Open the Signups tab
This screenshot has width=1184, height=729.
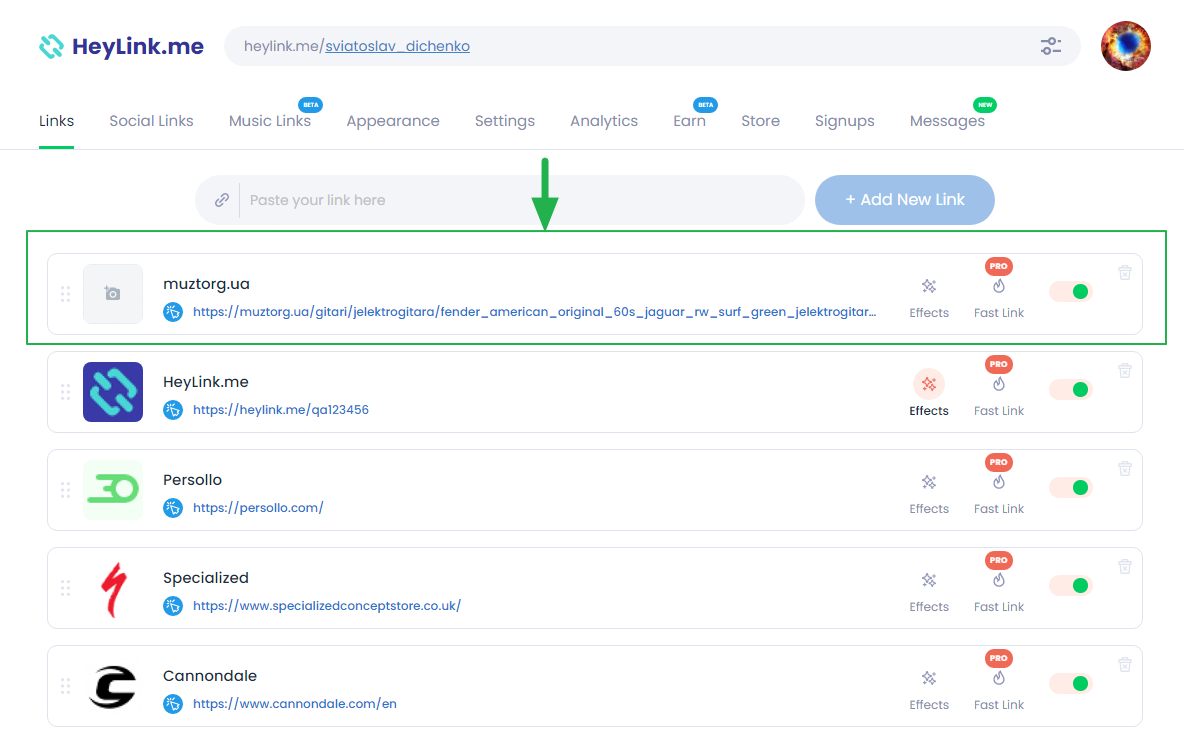pos(844,121)
